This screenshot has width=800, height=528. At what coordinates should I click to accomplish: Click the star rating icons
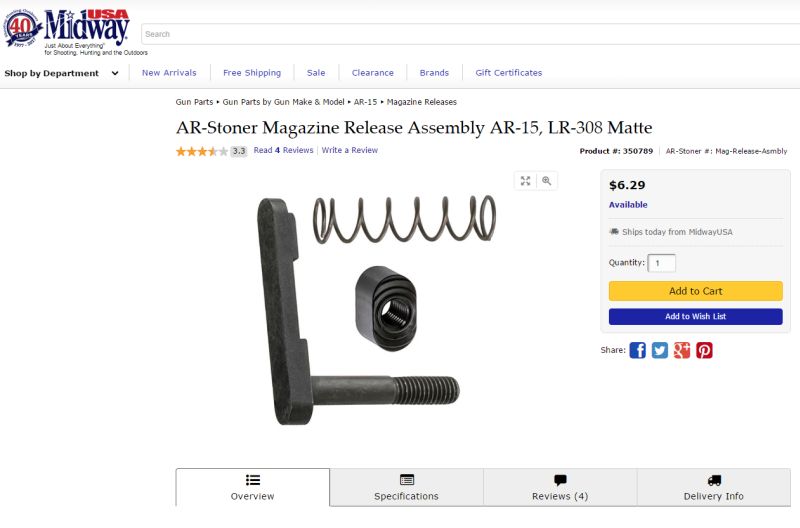tap(202, 151)
